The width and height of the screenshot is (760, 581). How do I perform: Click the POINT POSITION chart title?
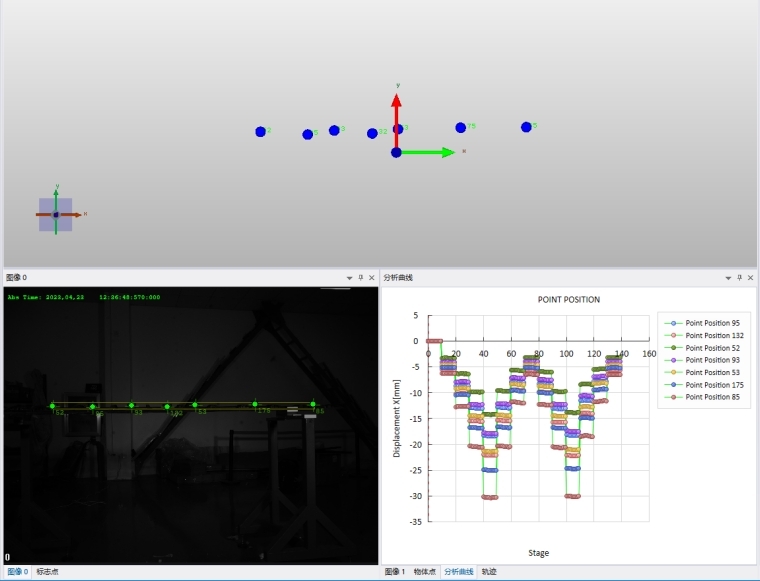point(568,299)
